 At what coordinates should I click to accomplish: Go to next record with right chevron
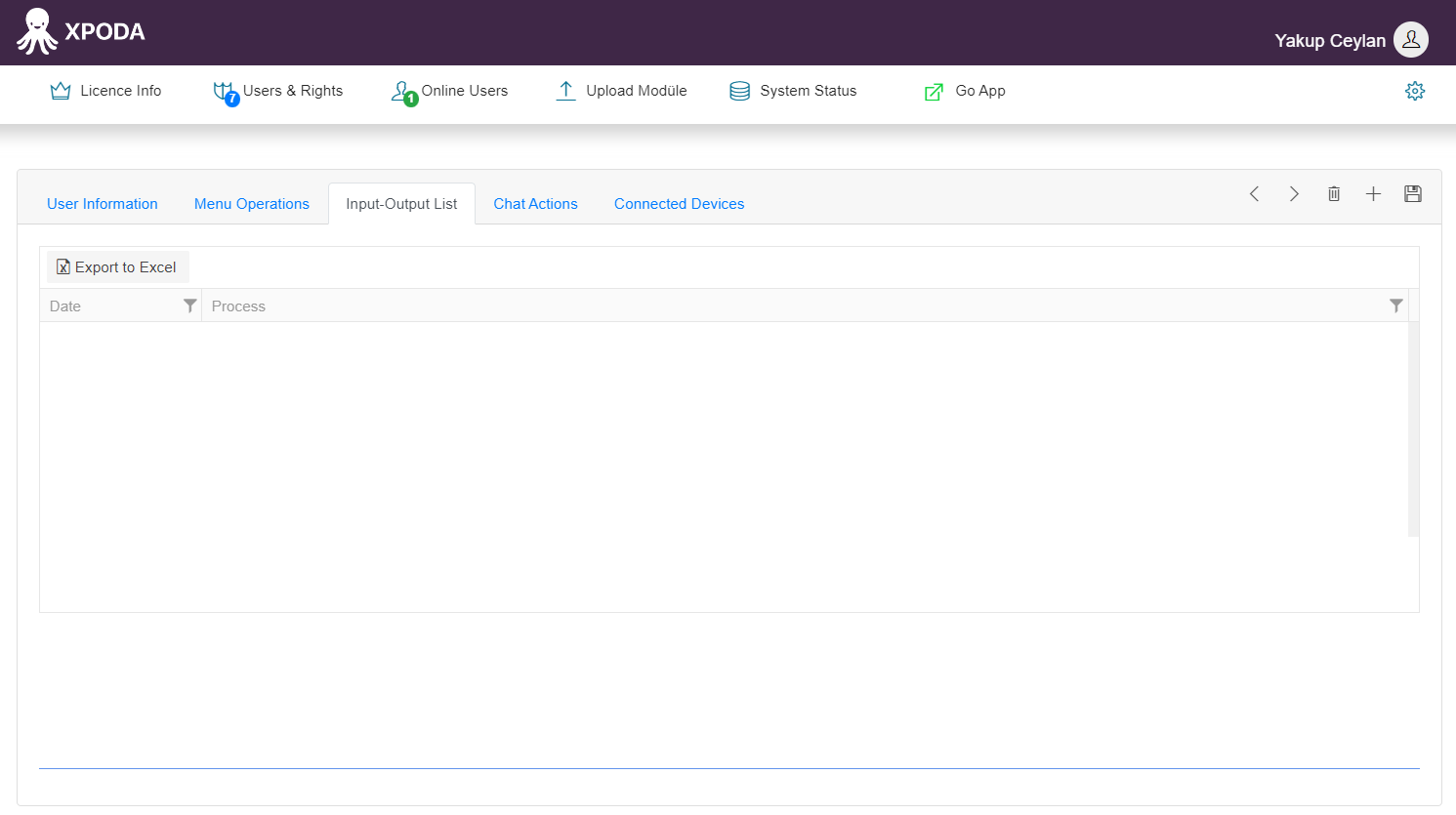tap(1294, 193)
